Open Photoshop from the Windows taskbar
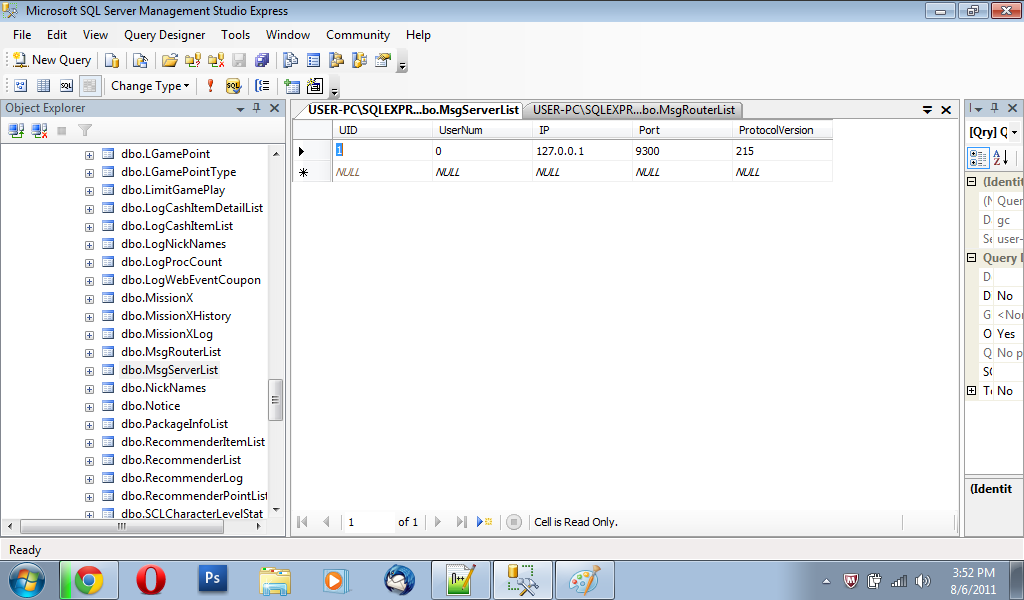Screen dimensions: 1024x600 [x=212, y=579]
